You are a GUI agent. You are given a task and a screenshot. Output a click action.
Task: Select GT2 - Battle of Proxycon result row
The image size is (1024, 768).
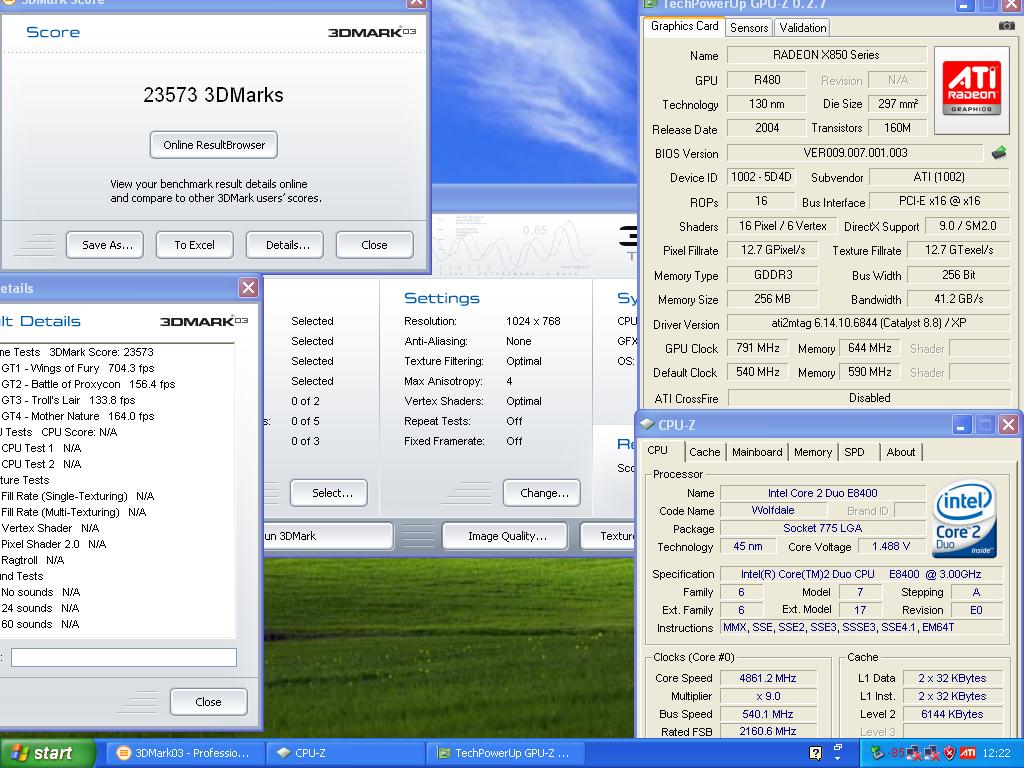coord(88,384)
